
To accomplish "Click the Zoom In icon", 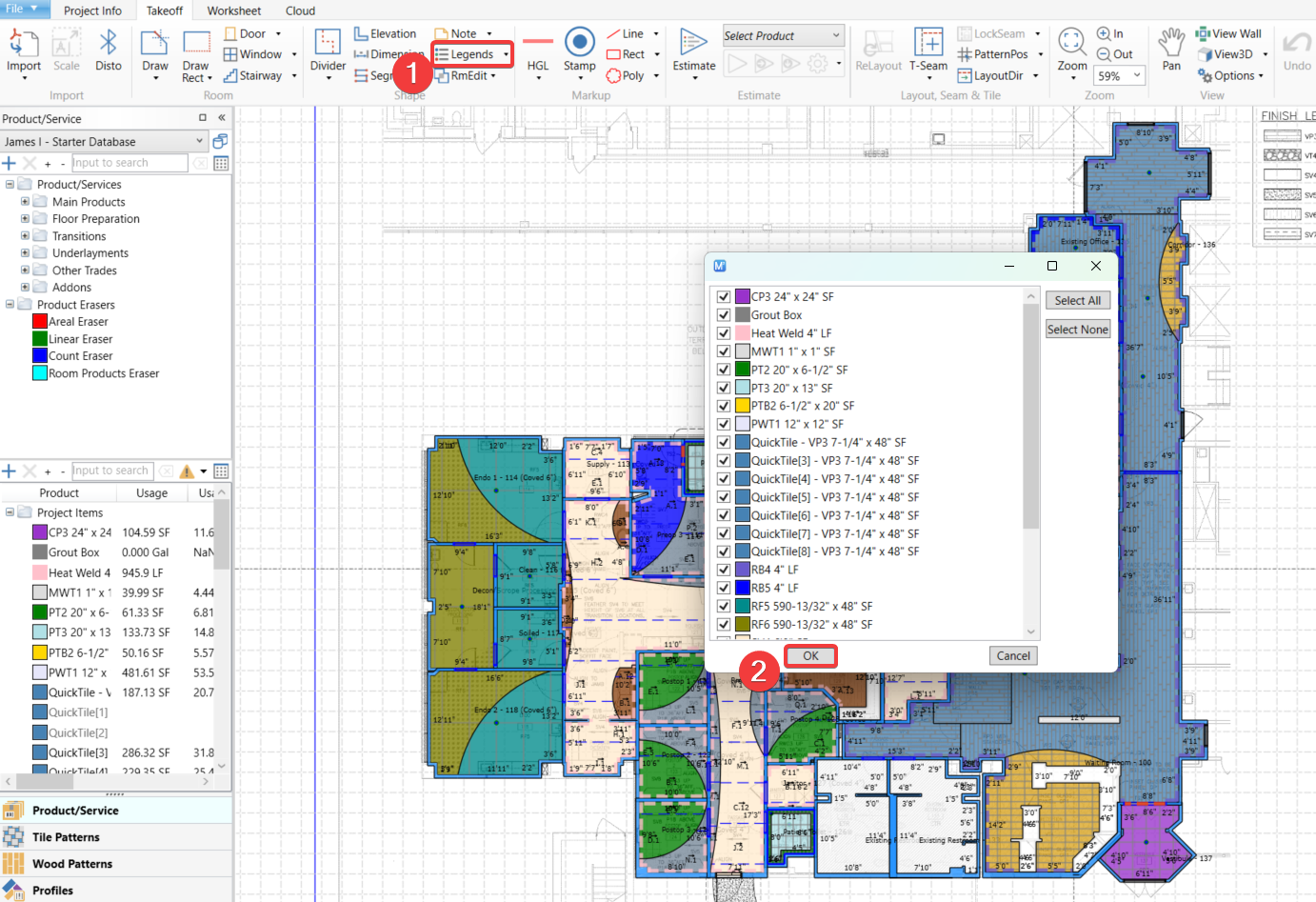I will (x=1104, y=33).
